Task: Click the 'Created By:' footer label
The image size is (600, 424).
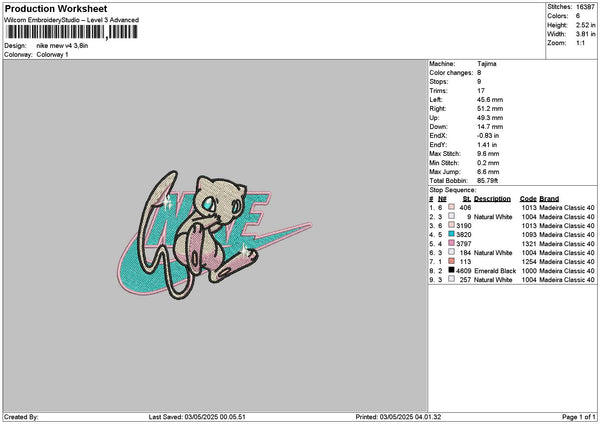Action: click(x=21, y=417)
